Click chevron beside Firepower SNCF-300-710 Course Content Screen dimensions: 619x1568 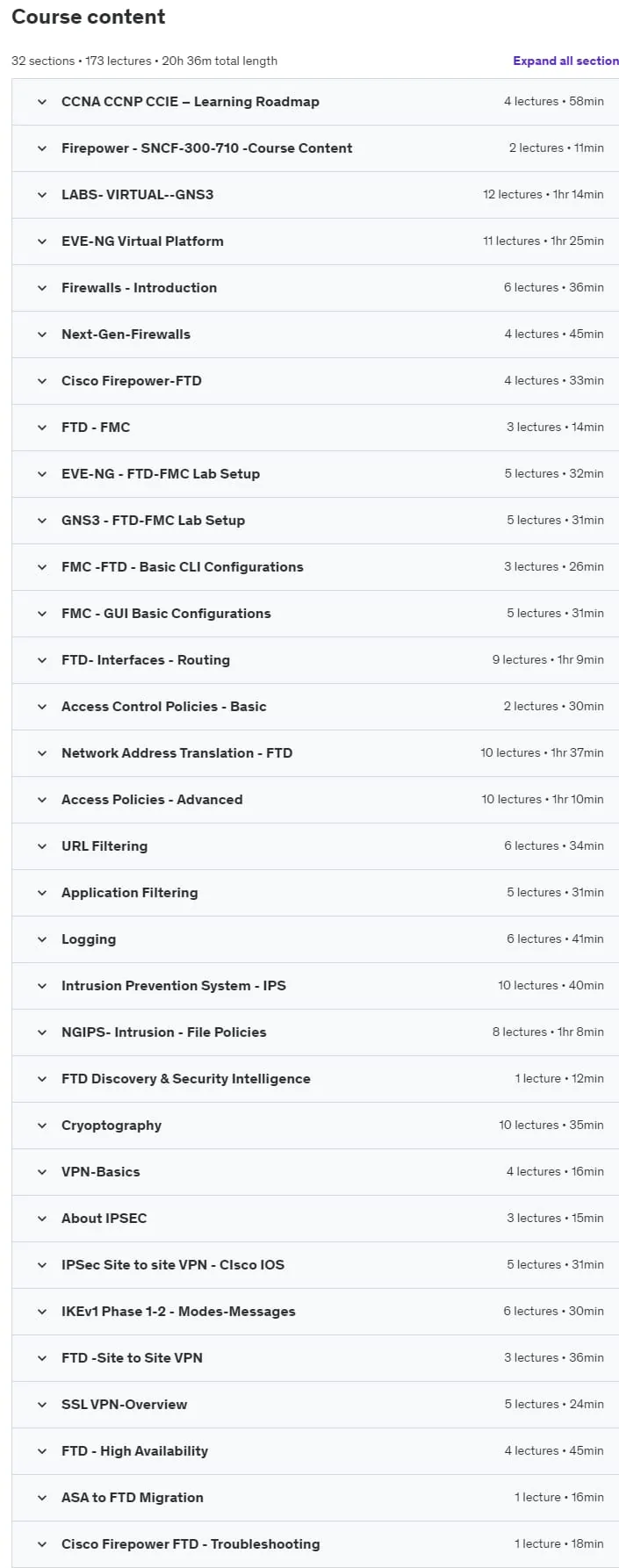pyautogui.click(x=41, y=148)
